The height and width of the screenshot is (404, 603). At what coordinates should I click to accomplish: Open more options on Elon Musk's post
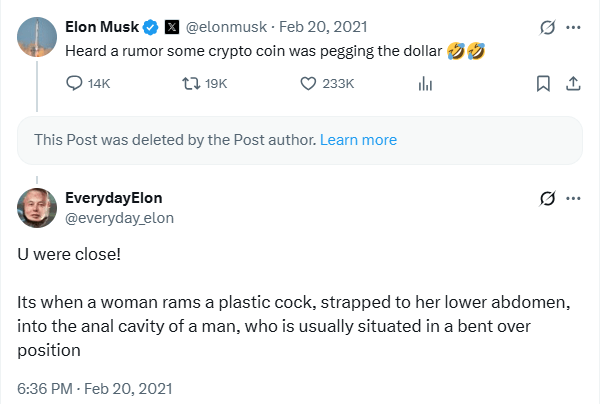(573, 27)
